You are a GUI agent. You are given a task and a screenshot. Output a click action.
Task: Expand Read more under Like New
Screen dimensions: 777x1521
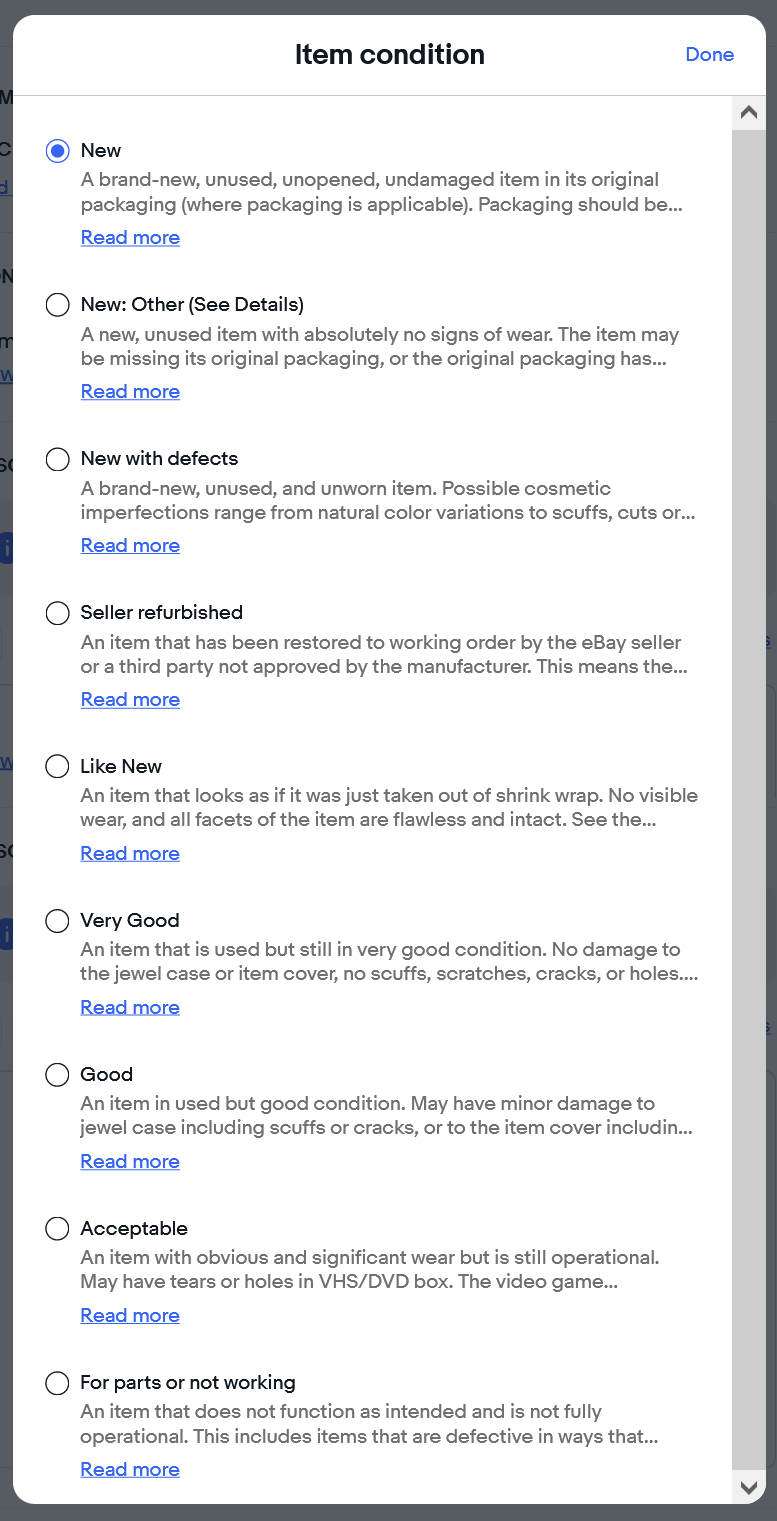click(x=130, y=853)
